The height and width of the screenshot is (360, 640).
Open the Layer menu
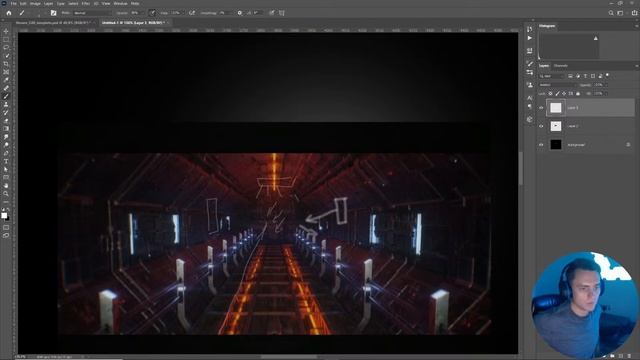click(x=48, y=3)
